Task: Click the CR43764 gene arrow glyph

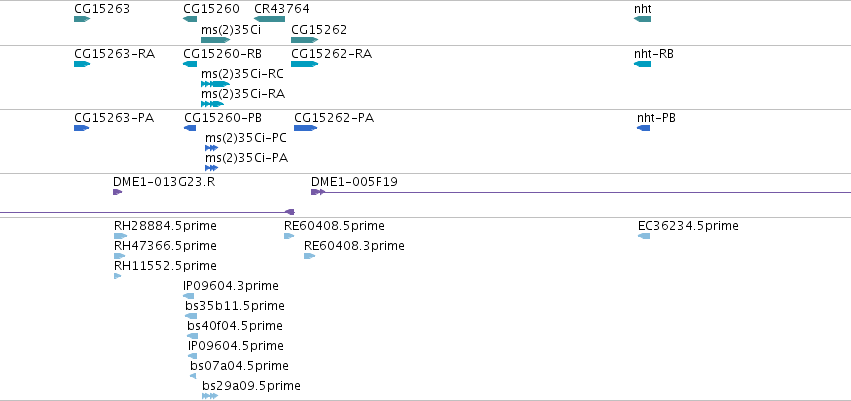Action: (x=269, y=19)
